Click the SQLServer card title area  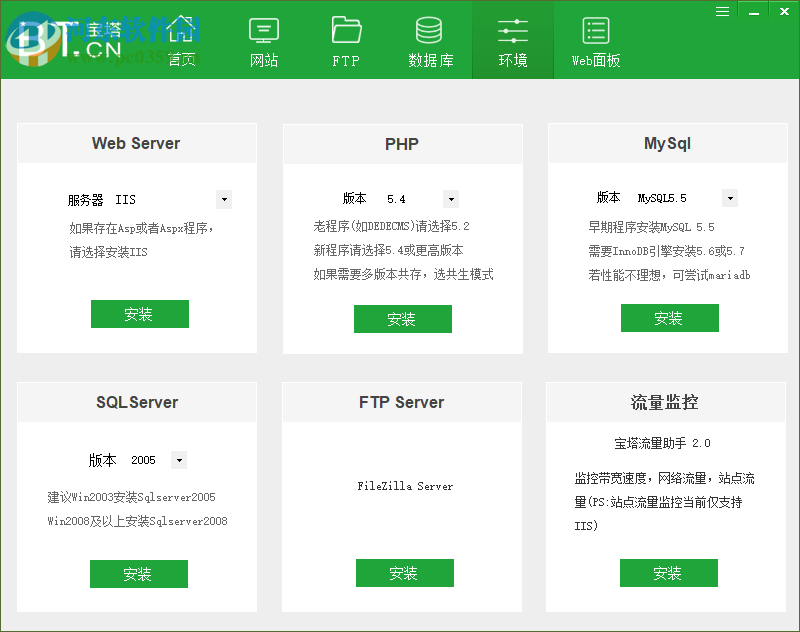click(136, 402)
